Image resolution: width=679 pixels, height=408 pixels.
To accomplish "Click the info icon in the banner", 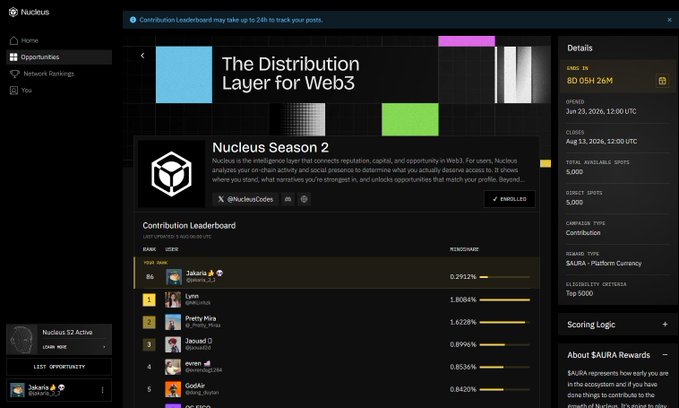I will pos(133,20).
